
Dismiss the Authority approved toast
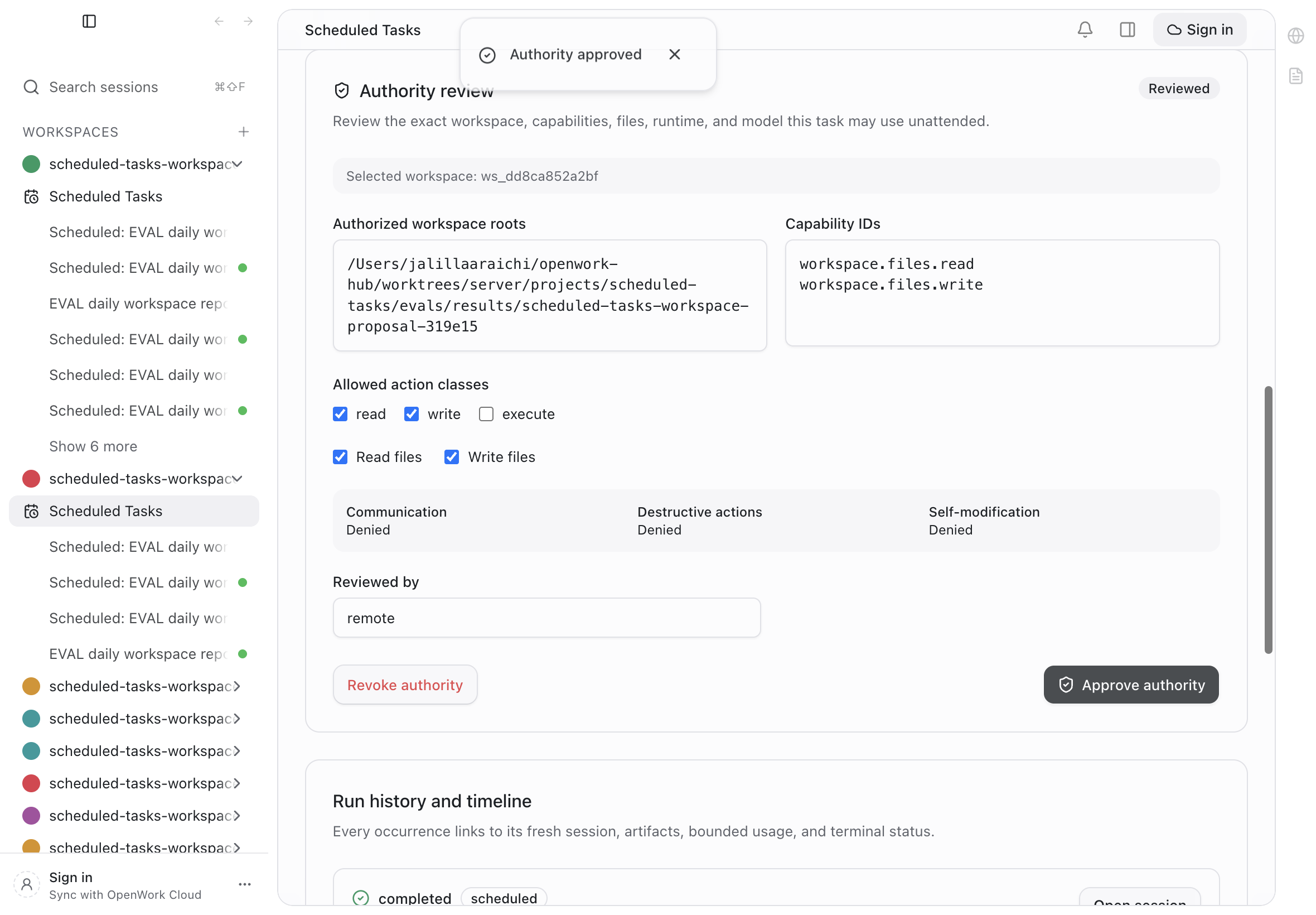pos(674,55)
